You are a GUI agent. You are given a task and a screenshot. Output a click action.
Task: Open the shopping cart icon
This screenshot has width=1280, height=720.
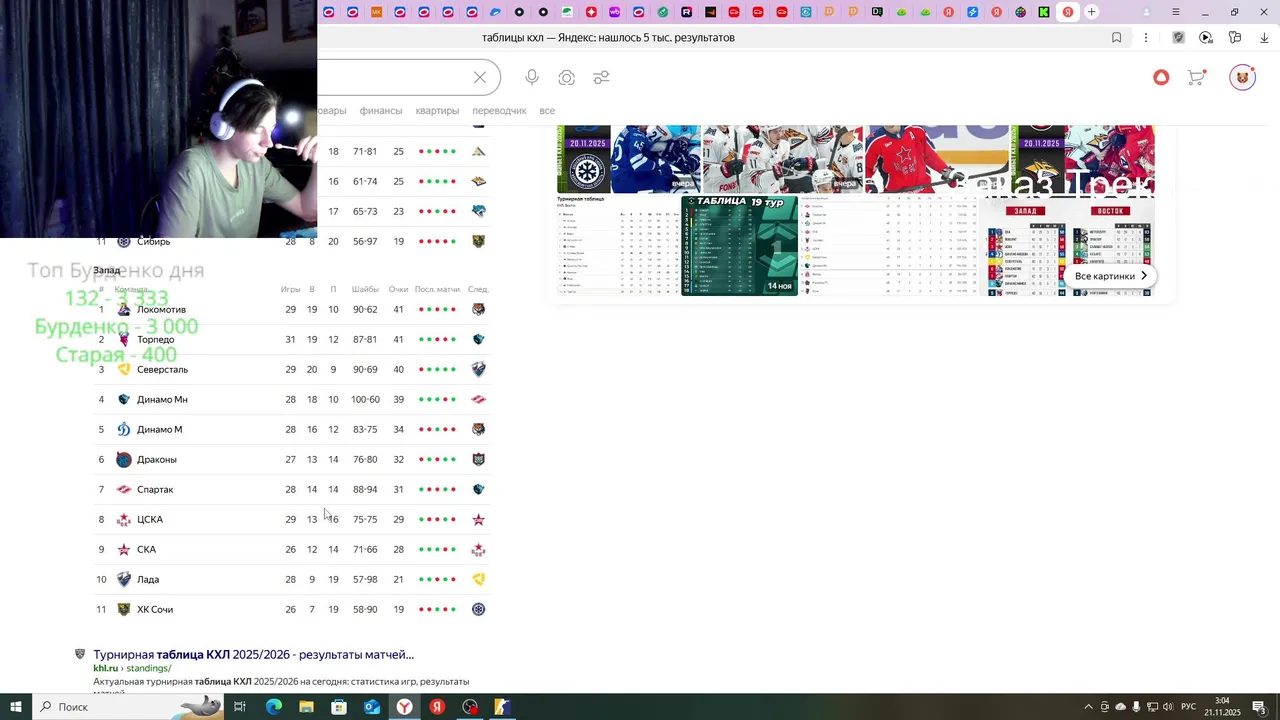coord(1196,78)
